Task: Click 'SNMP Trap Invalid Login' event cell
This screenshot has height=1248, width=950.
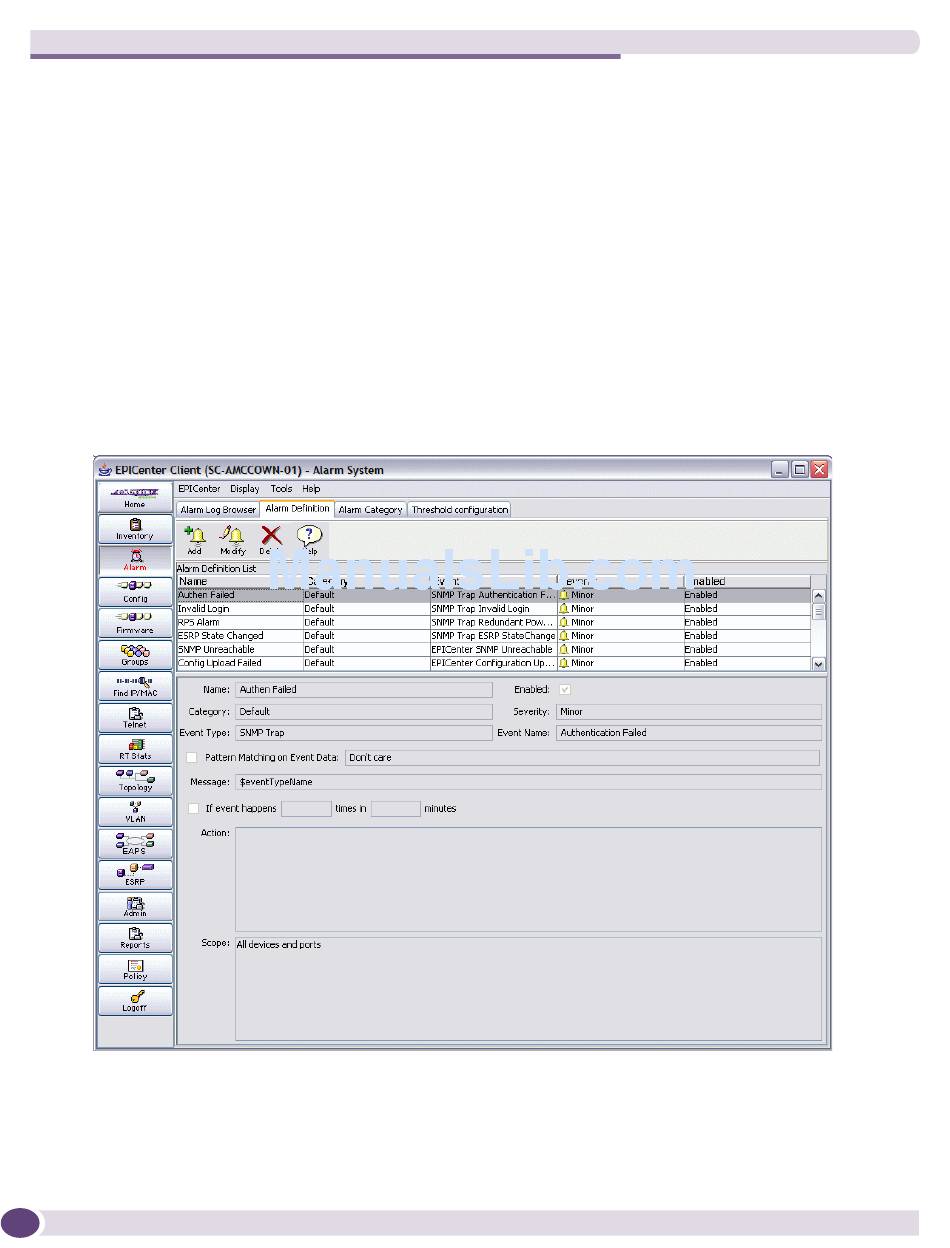Action: click(x=494, y=609)
